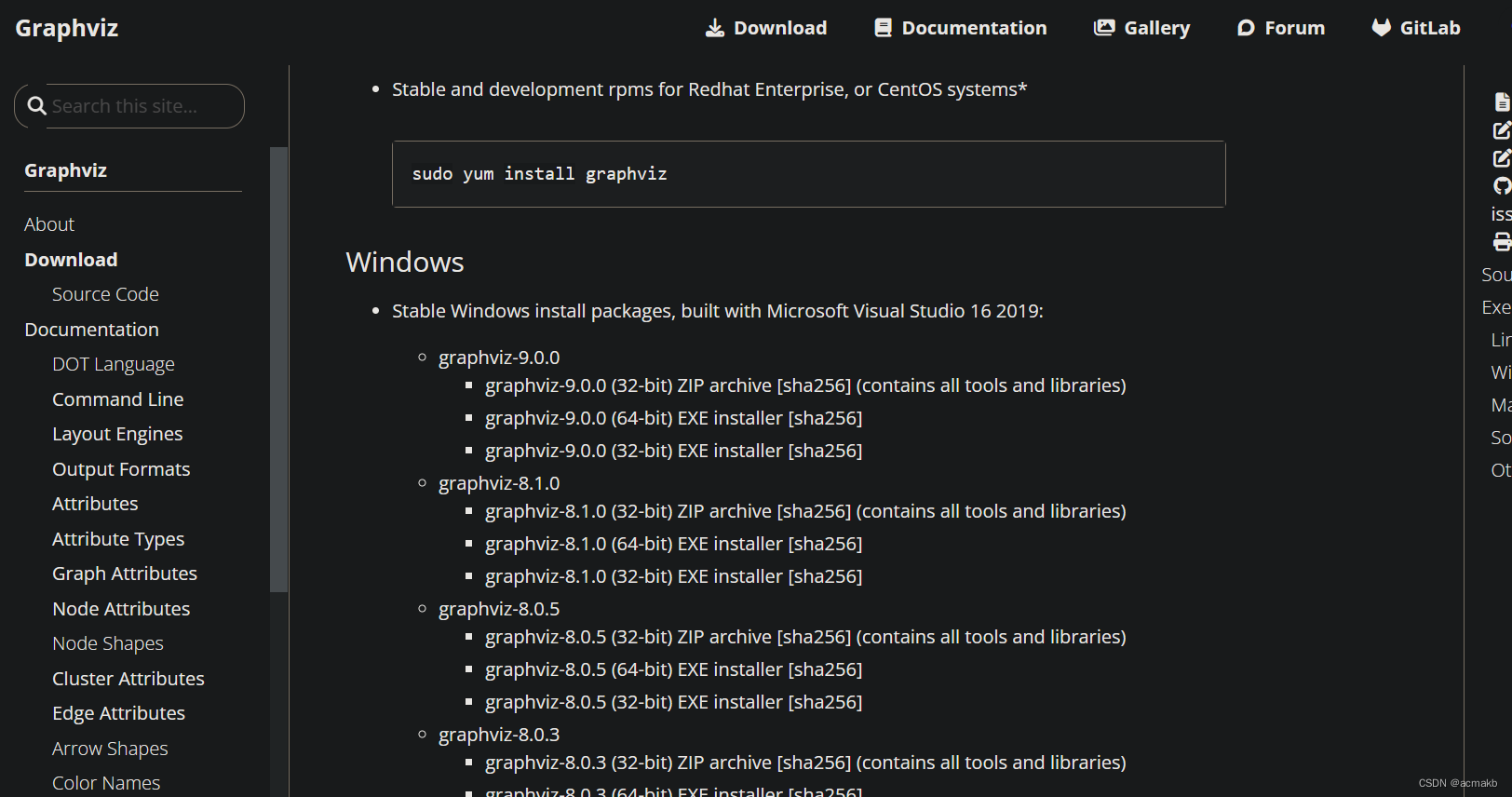Screen dimensions: 1512x797
Task: Open Layout Engines in the sidebar
Action: pos(117,434)
